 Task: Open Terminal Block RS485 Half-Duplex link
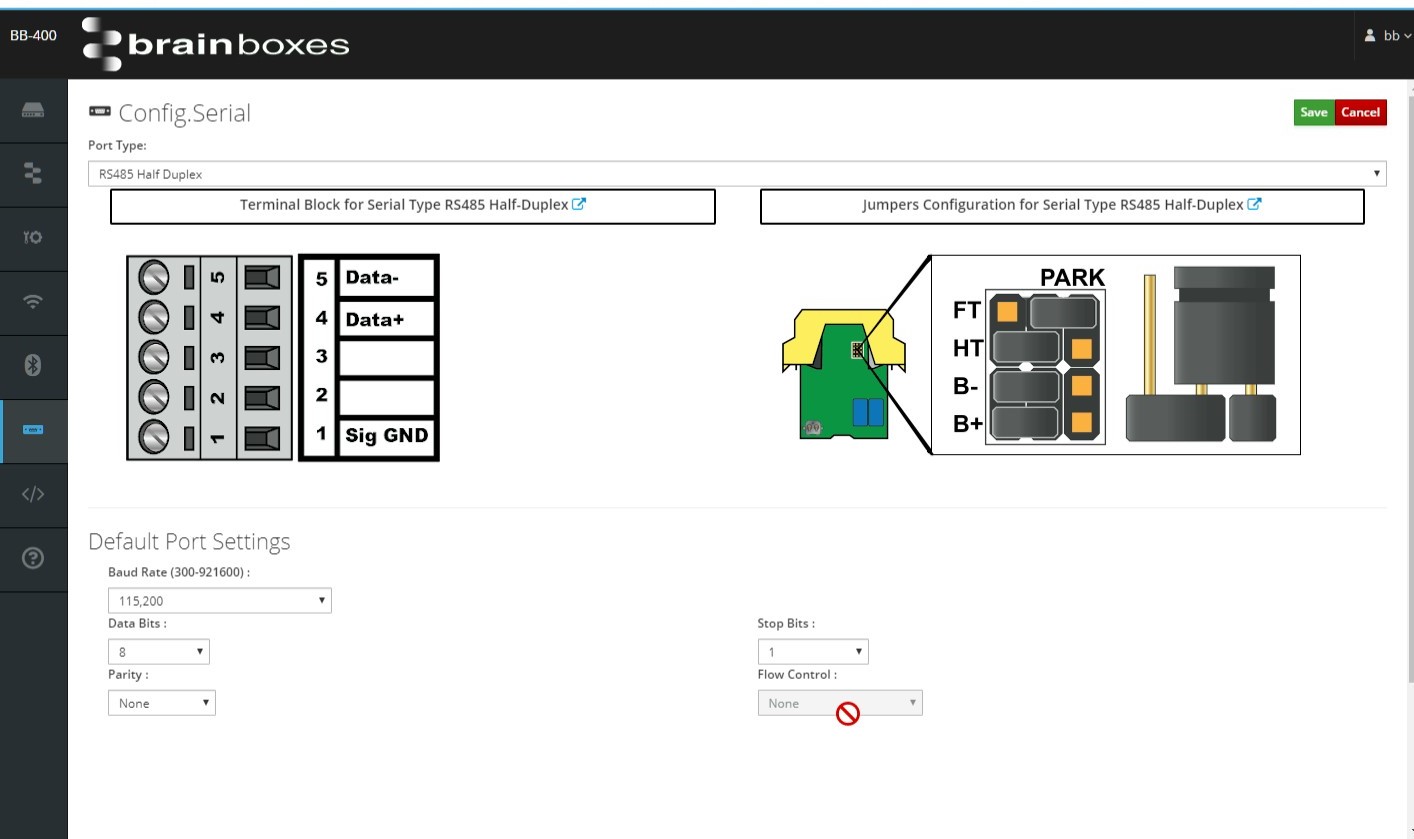point(412,205)
